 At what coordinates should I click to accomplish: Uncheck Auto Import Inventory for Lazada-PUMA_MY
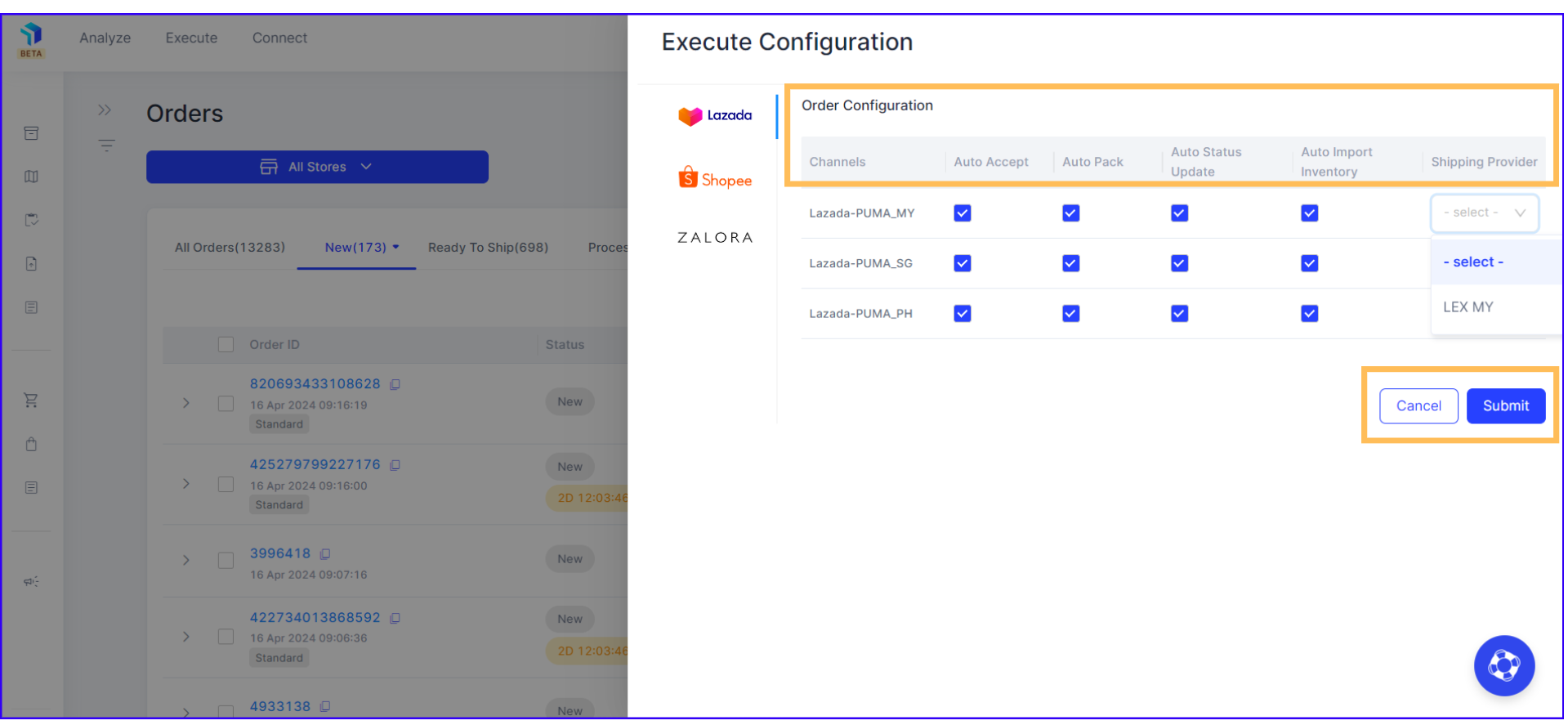[1310, 213]
